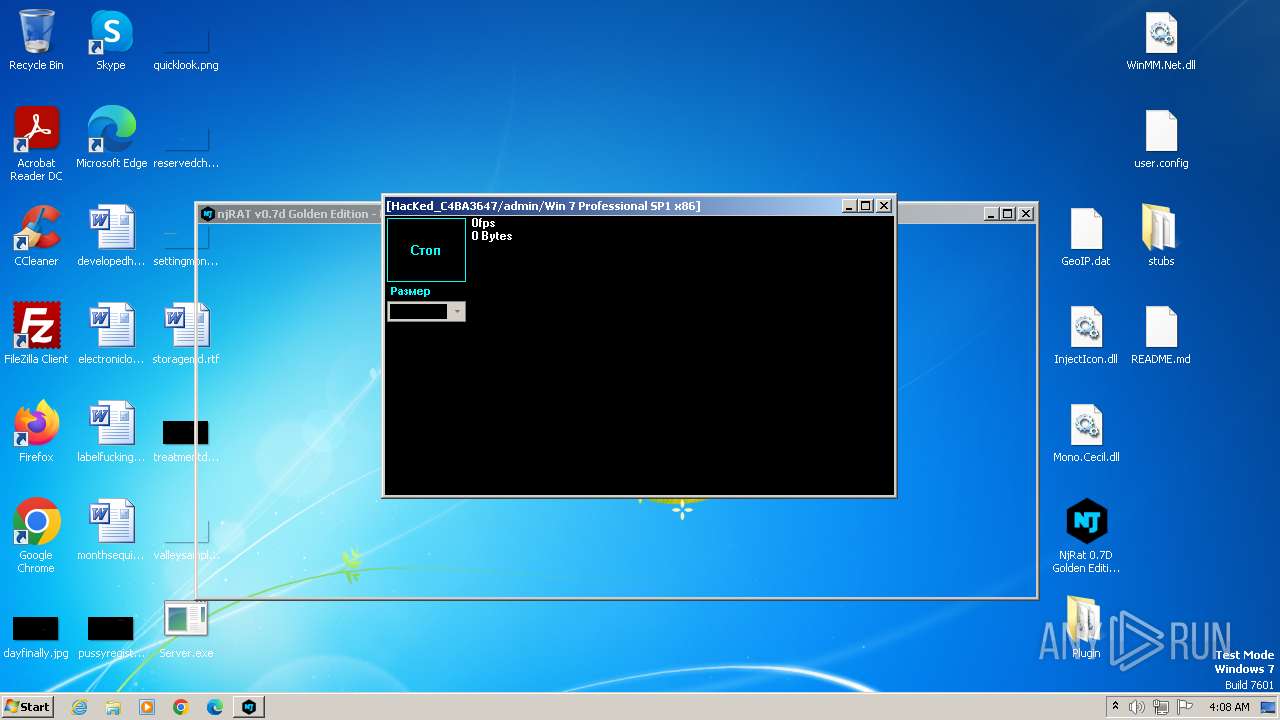Viewport: 1280px width, 720px height.
Task: Launch Microsoft Edge desktop shortcut
Action: (x=111, y=139)
